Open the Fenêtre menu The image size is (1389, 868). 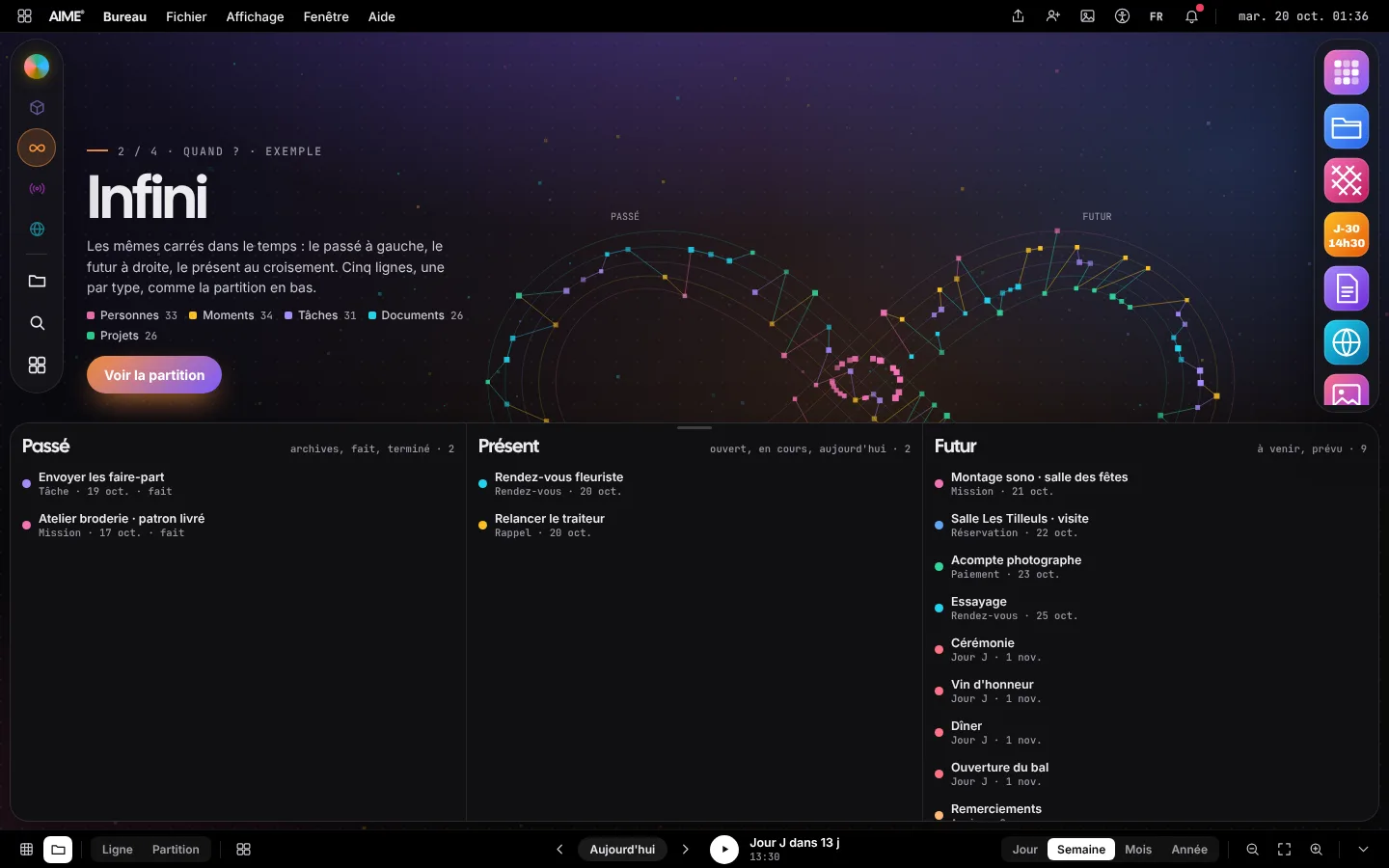coord(326,16)
